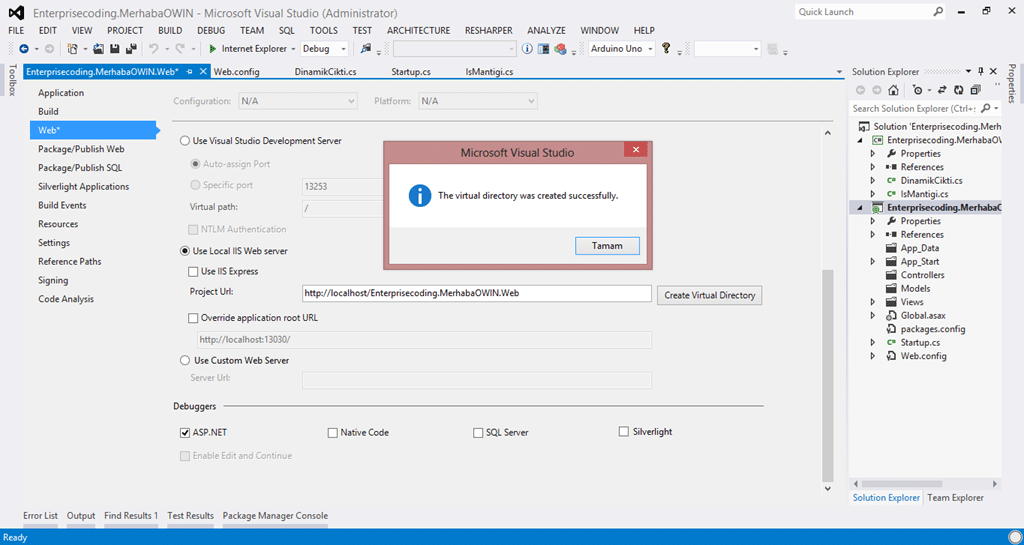Click the Solution Explorer horizontal scrollbar thumb
Viewport: 1024px width, 545px height.
coord(901,484)
